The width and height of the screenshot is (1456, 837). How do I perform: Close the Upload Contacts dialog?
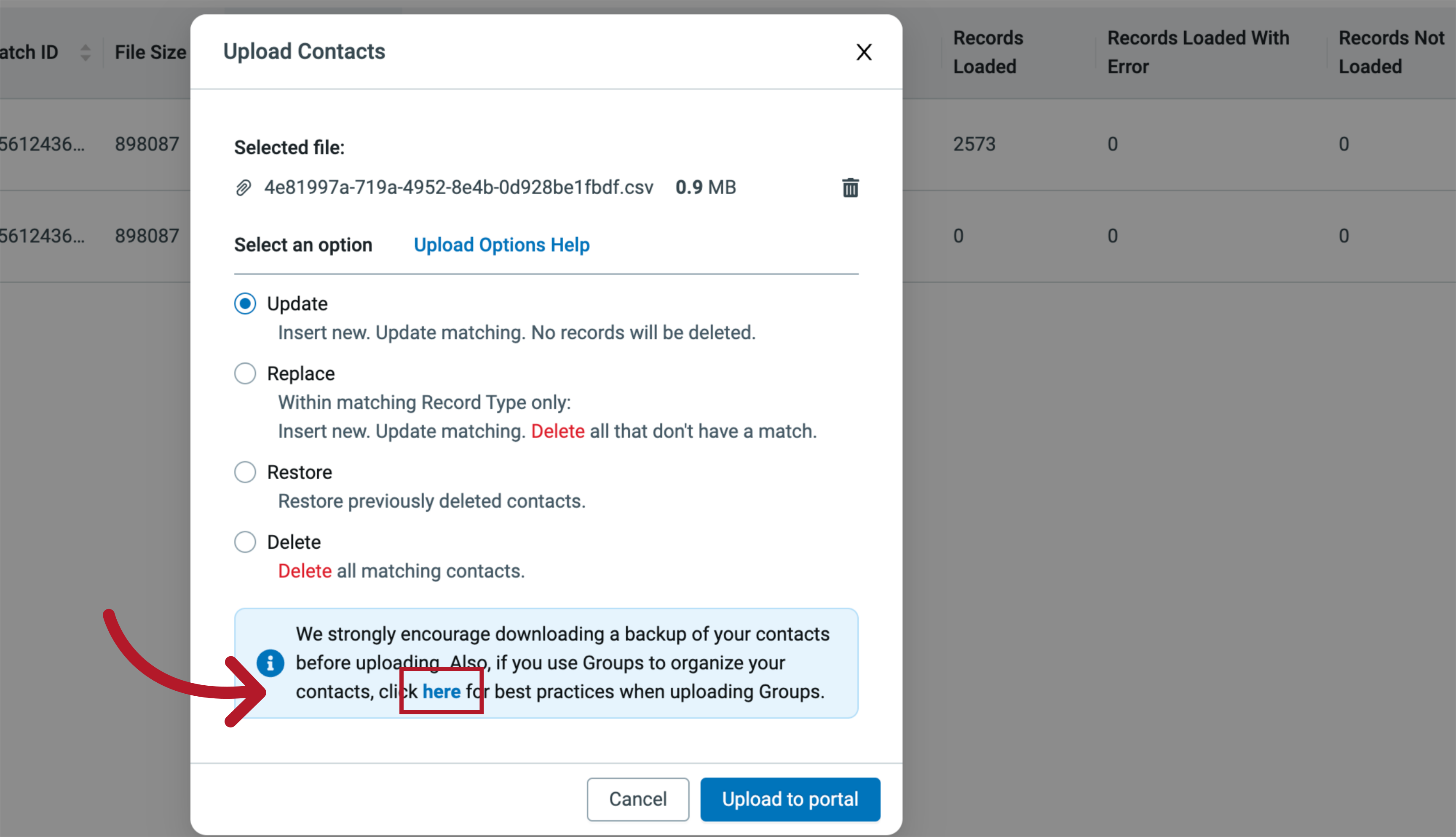coord(864,52)
